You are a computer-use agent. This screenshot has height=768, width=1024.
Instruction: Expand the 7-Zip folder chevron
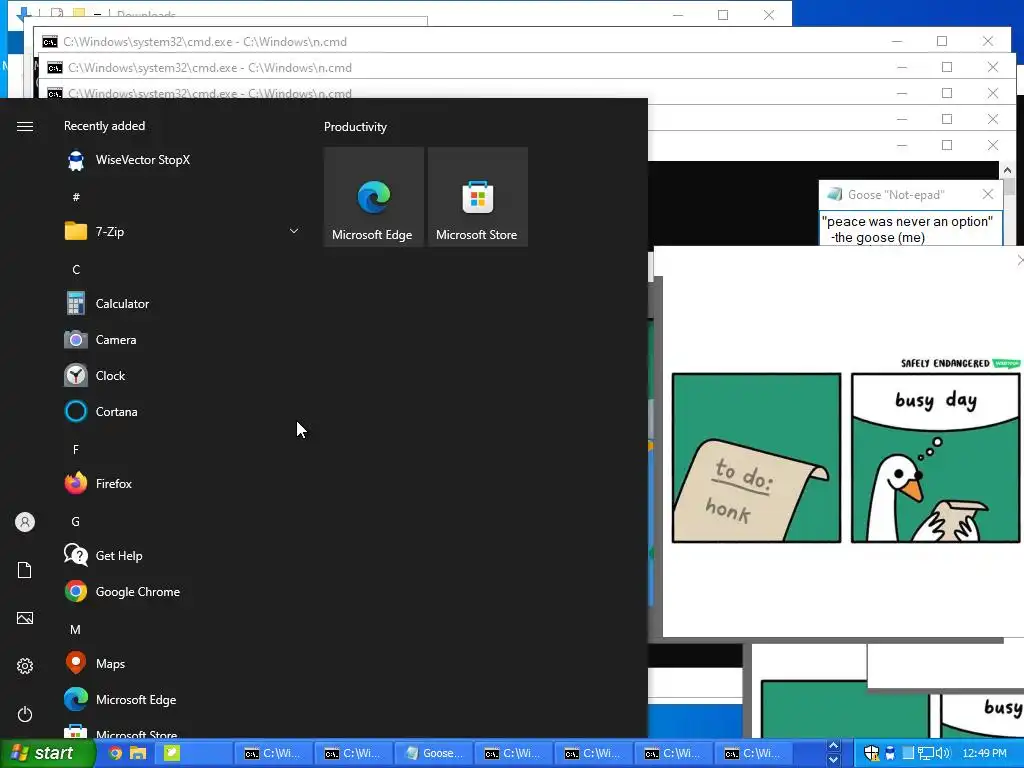[294, 231]
